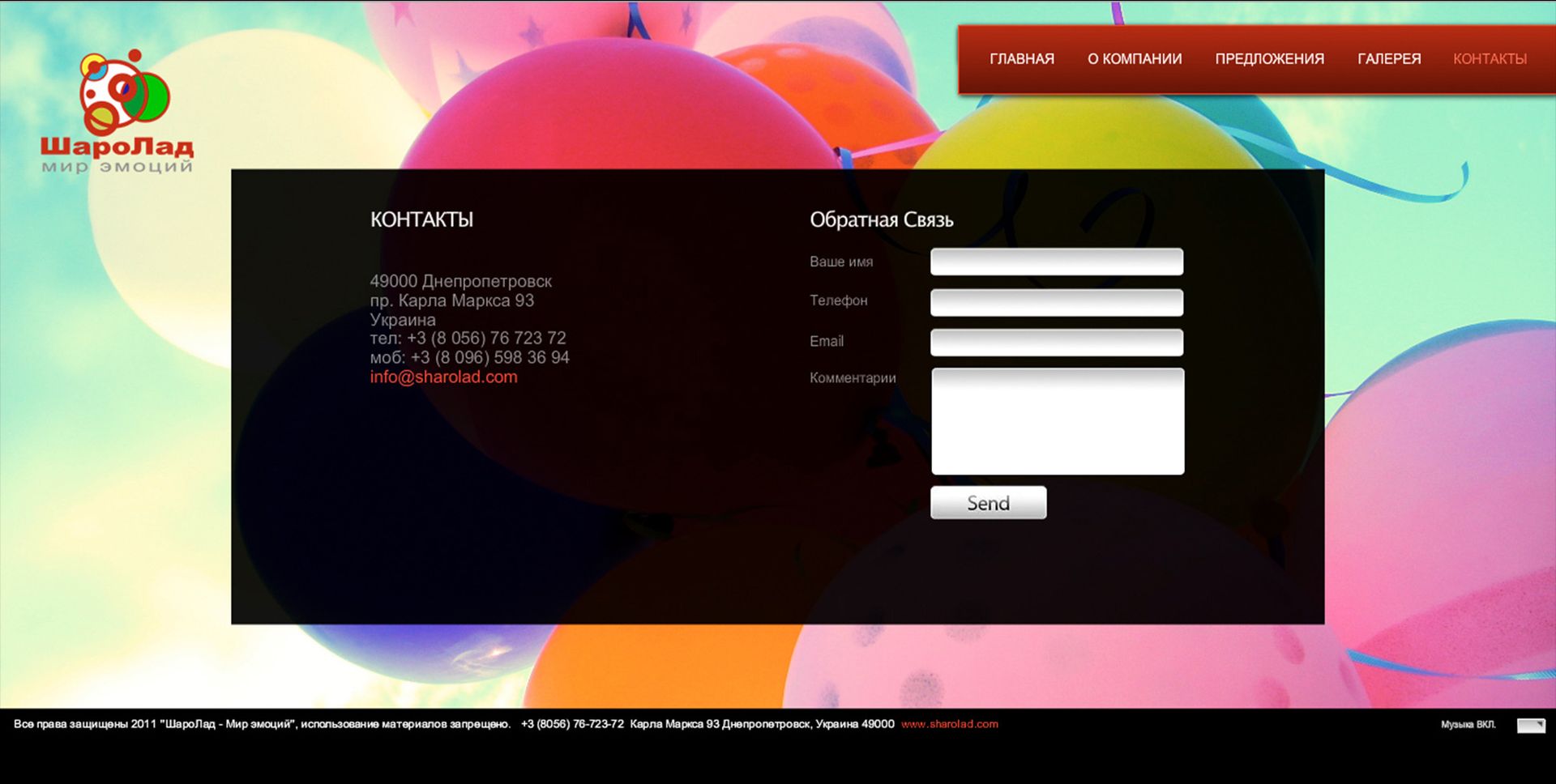Go to the О КОМПАНИИ page

[1134, 59]
